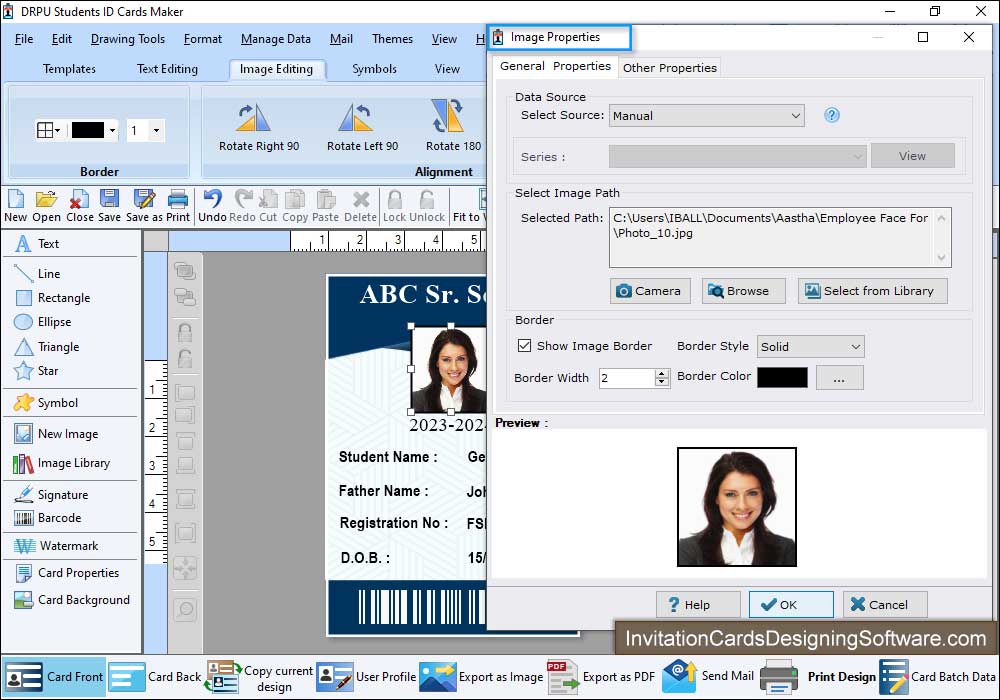Switch to Templates ribbon tab
This screenshot has height=700, width=1000.
pyautogui.click(x=69, y=69)
